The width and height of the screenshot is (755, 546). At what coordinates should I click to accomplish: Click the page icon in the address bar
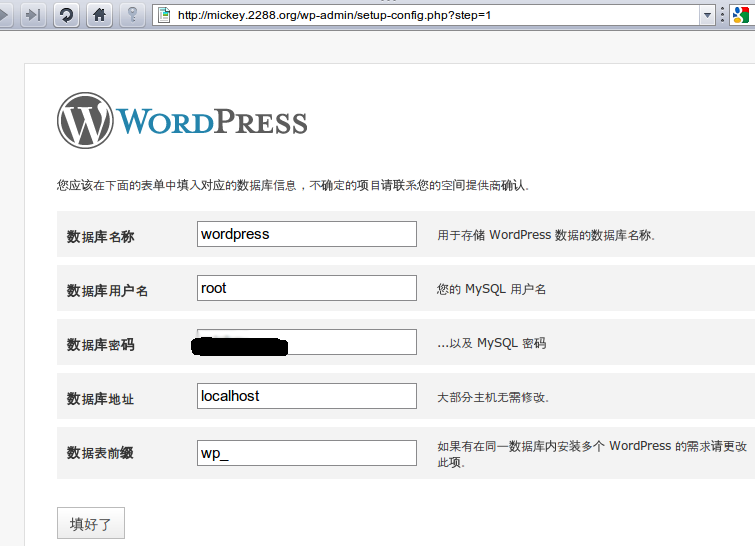165,15
